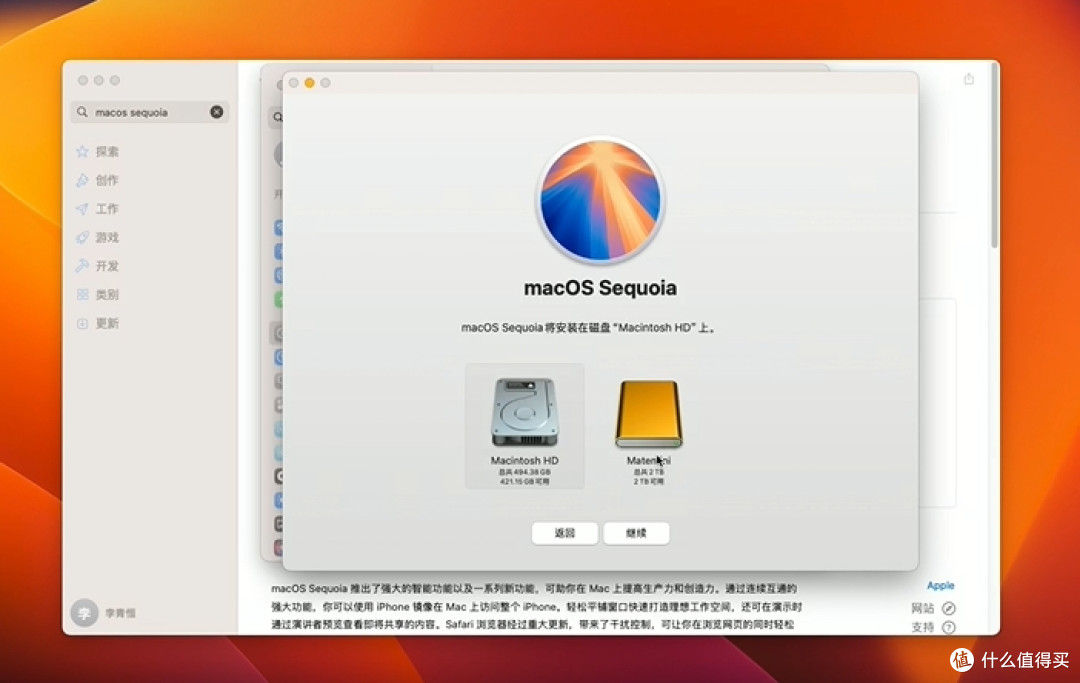Minimize the macOS Sequoia installer window
The width and height of the screenshot is (1080, 683).
click(x=309, y=83)
